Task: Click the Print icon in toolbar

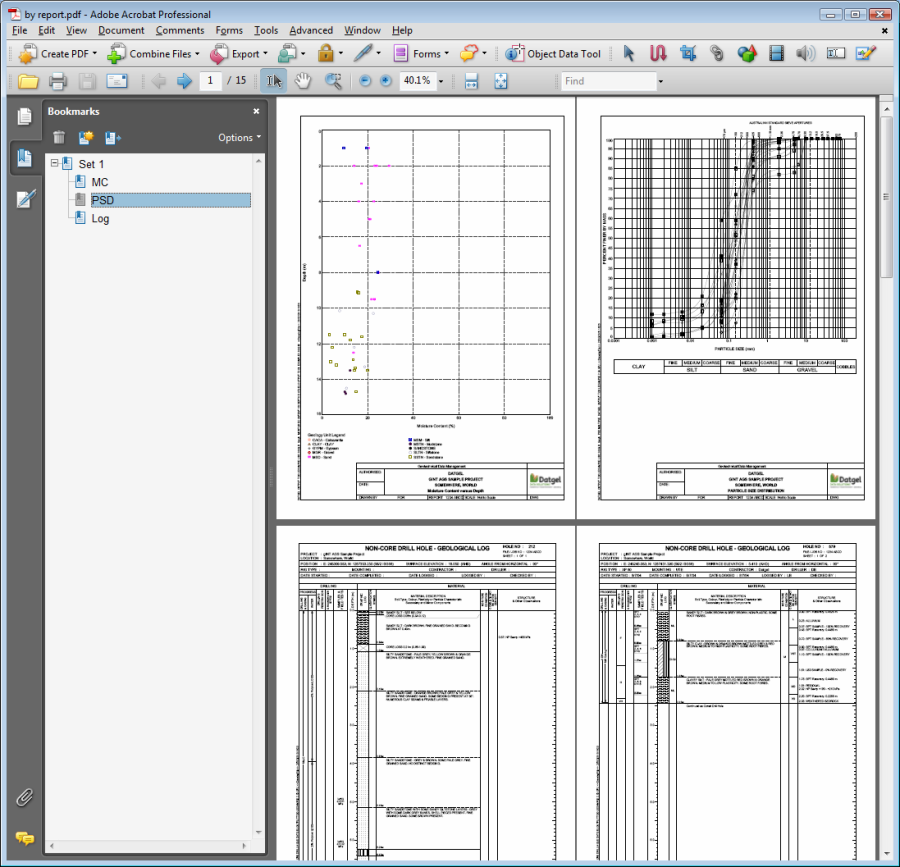Action: pos(58,81)
